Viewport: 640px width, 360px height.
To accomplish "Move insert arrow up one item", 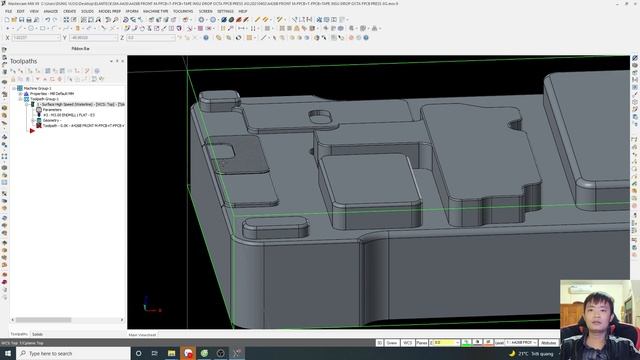I will click(45, 79).
